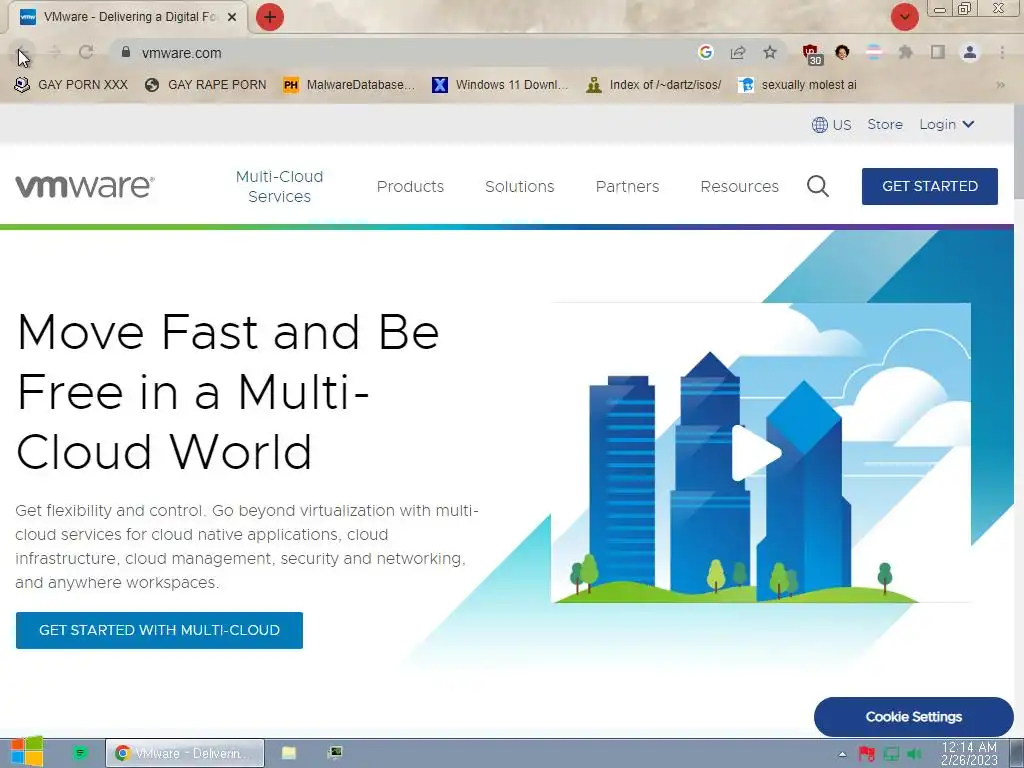Show hidden system tray icons
This screenshot has height=768, width=1024.
842,754
